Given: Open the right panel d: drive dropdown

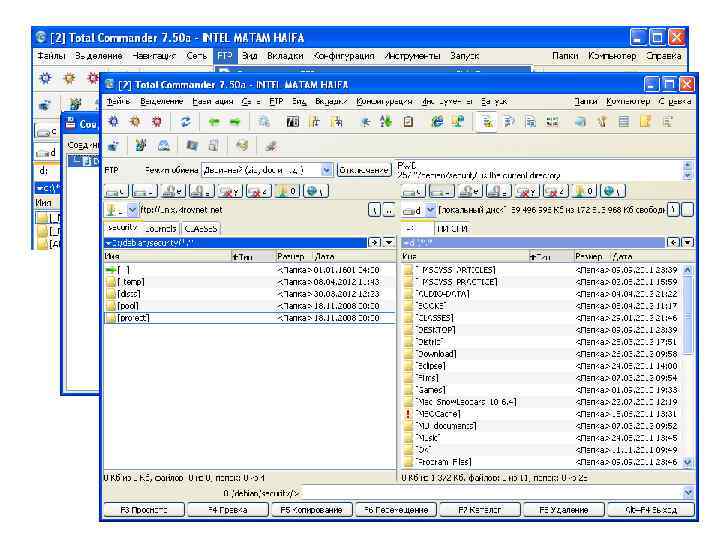Looking at the screenshot, I should click(430, 210).
